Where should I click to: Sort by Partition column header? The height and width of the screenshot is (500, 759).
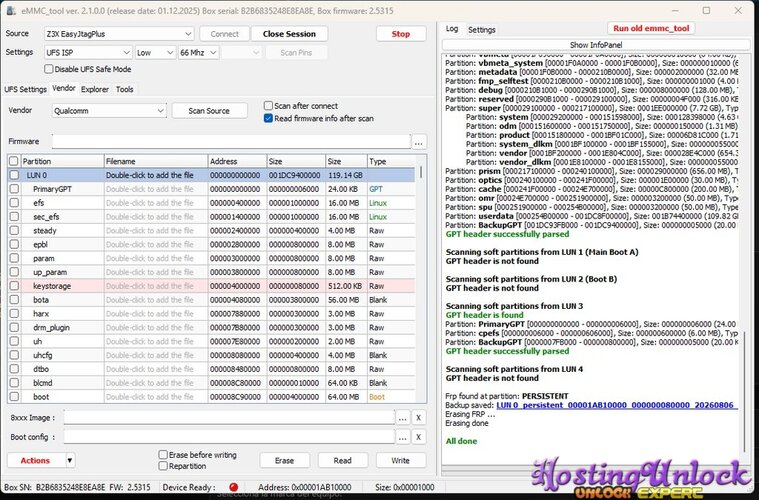(62, 161)
